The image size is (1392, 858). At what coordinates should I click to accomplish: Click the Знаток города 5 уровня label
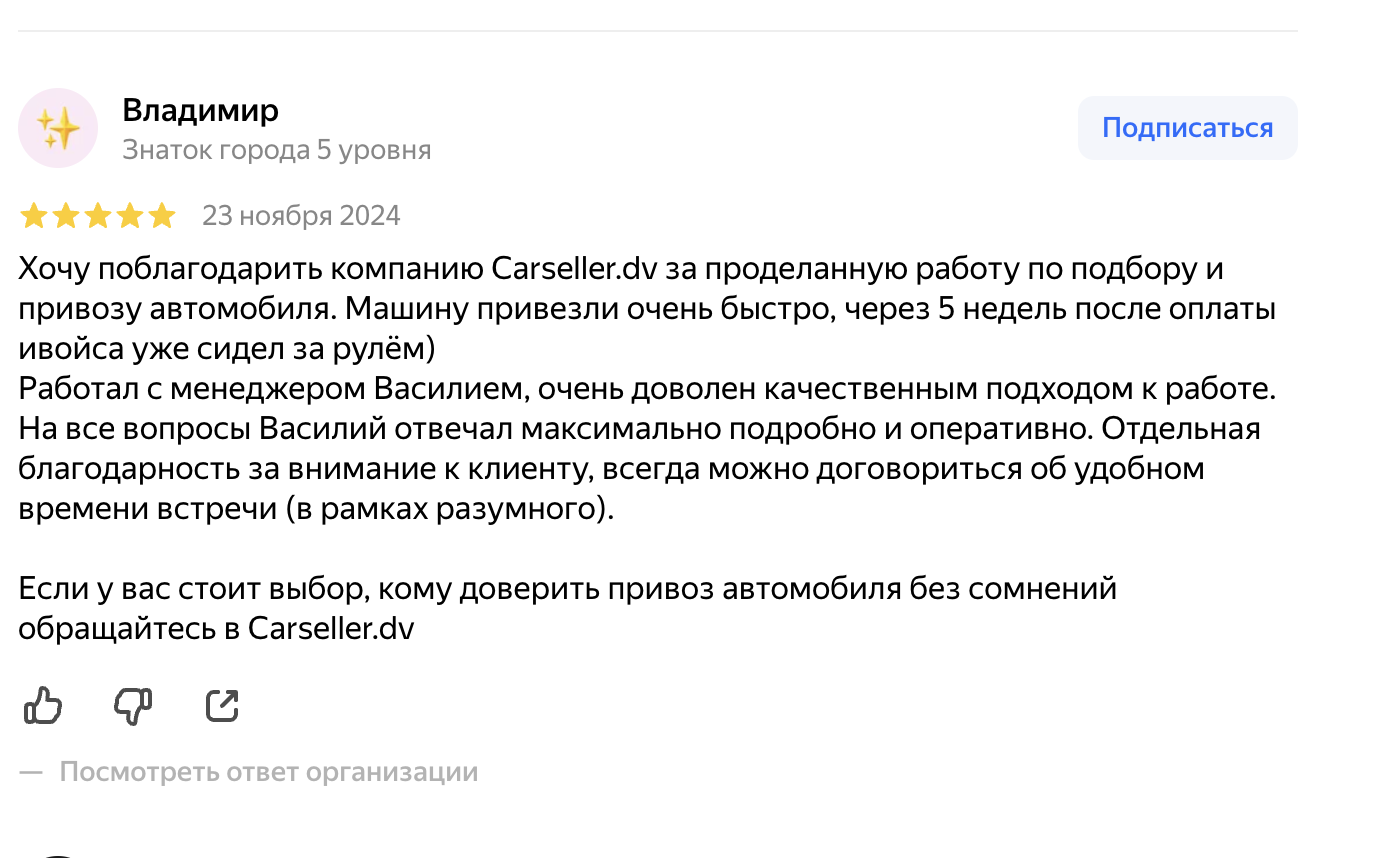277,150
